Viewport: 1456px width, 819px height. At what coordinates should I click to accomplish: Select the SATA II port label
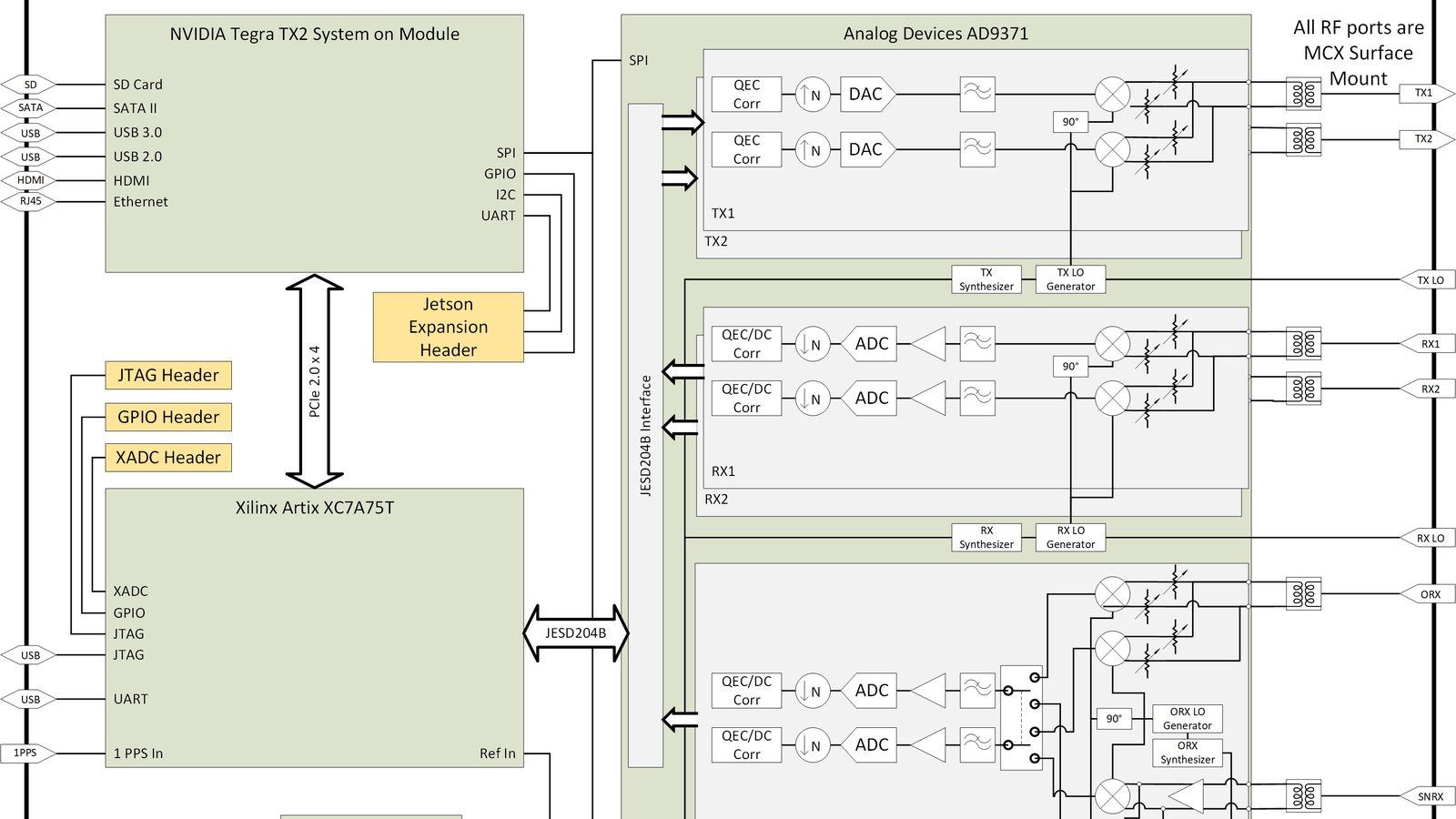point(135,107)
